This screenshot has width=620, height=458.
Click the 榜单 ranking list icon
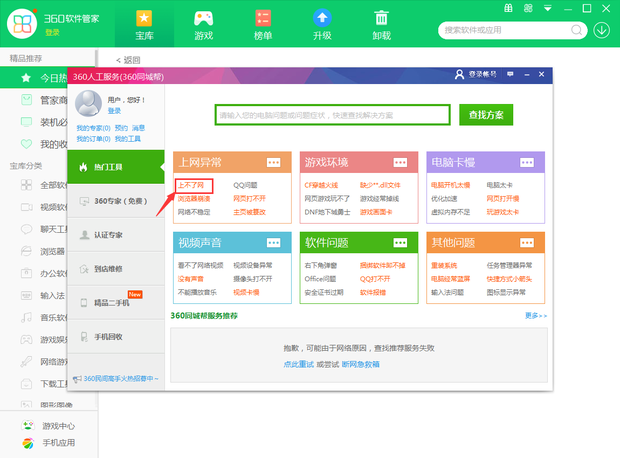(263, 18)
